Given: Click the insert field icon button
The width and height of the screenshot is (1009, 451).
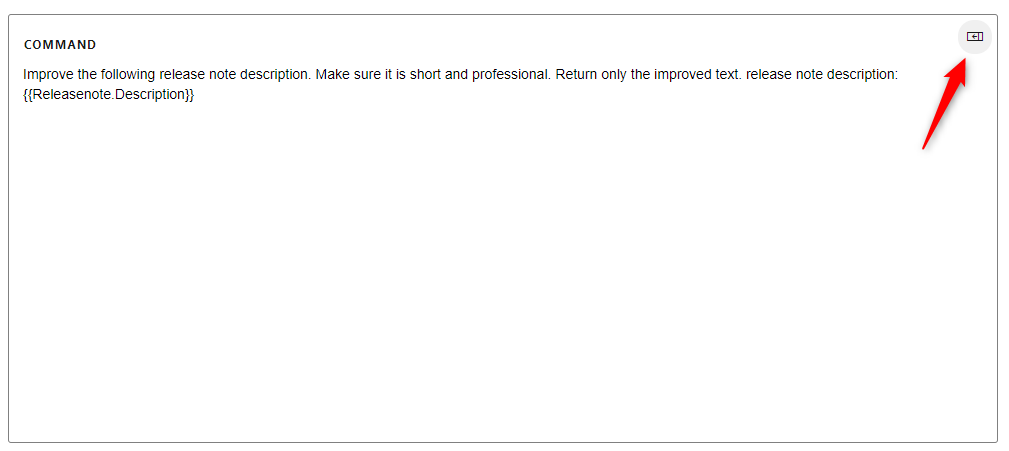Looking at the screenshot, I should click(975, 37).
